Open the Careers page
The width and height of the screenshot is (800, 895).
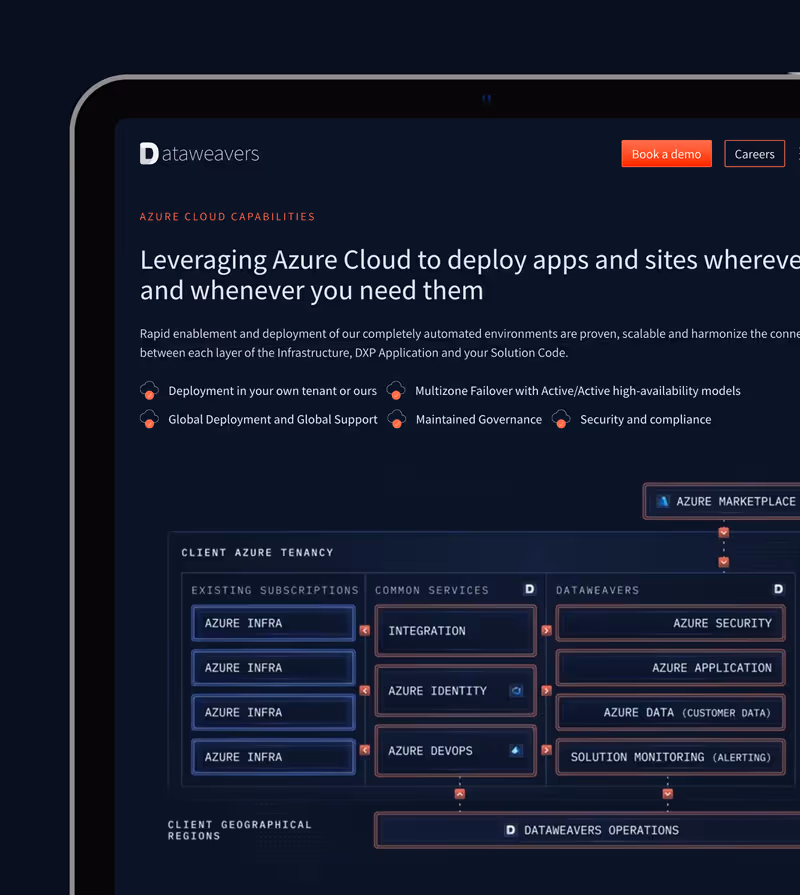tap(754, 154)
